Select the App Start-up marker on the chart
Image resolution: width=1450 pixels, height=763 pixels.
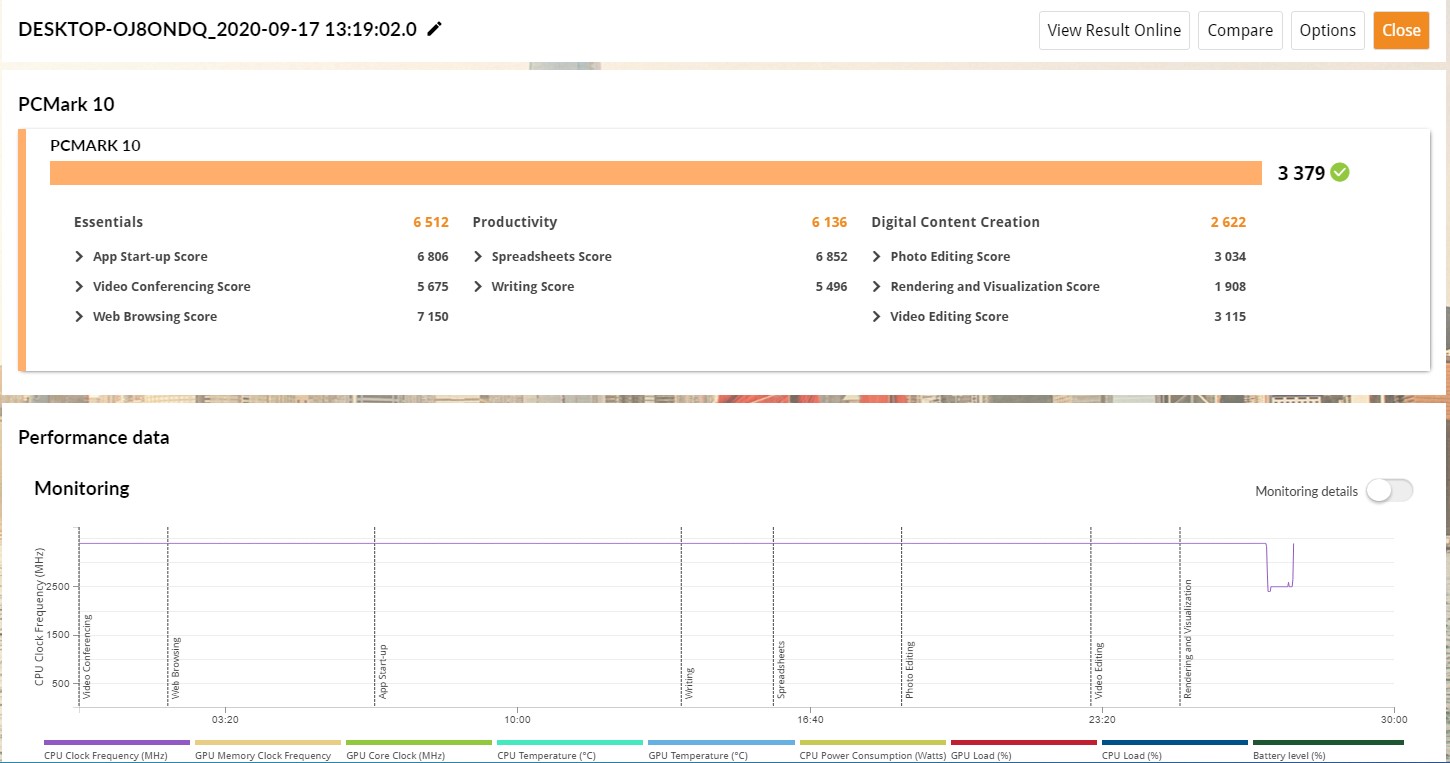pos(383,671)
